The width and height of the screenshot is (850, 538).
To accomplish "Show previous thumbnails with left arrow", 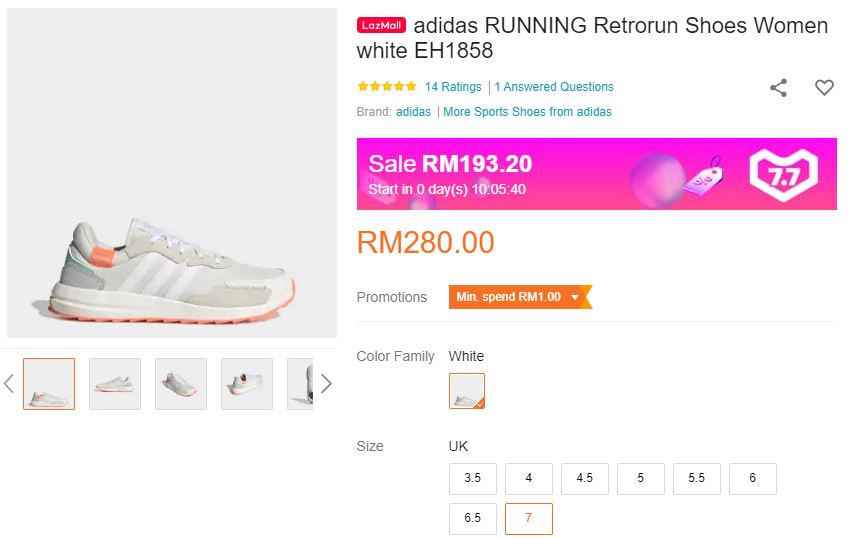I will 9,384.
